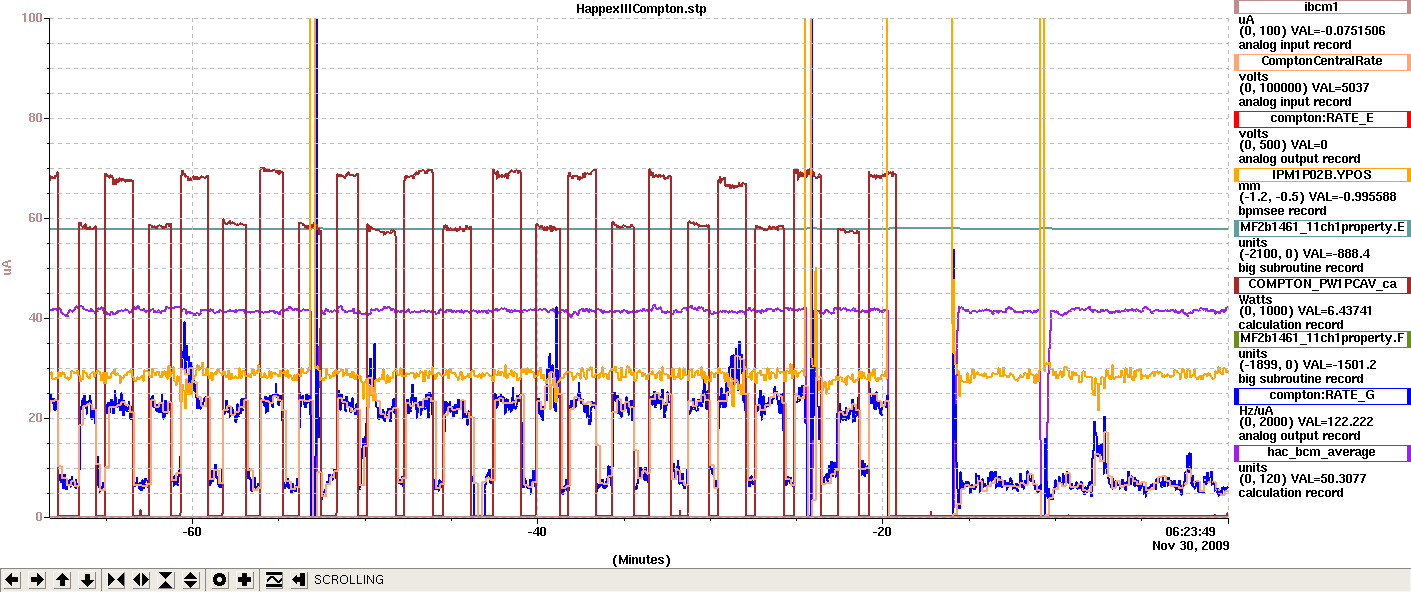Click the hourglass-shaped vertical zoom icon

[166, 580]
